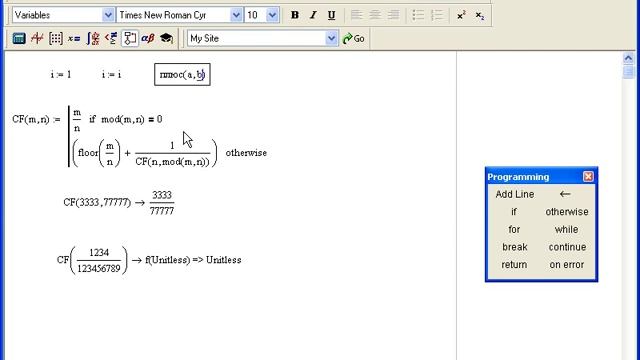Insert the otherwise statement from Programming palette
Viewport: 640px width, 360px height.
pyautogui.click(x=567, y=212)
